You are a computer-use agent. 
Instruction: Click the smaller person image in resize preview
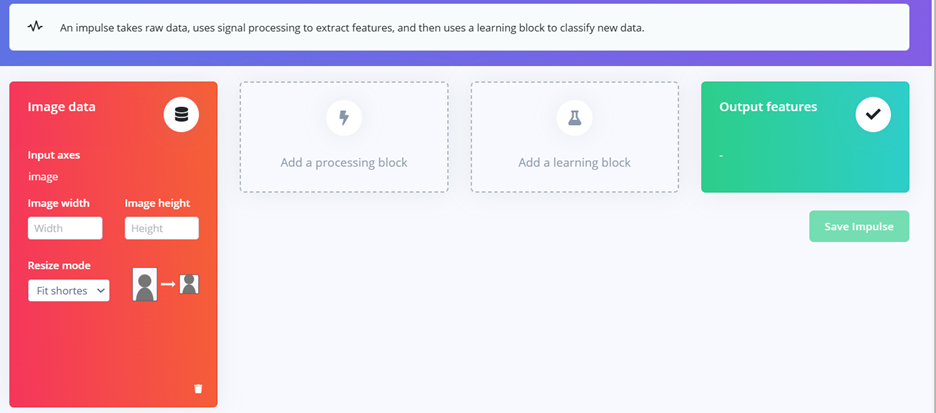point(189,284)
